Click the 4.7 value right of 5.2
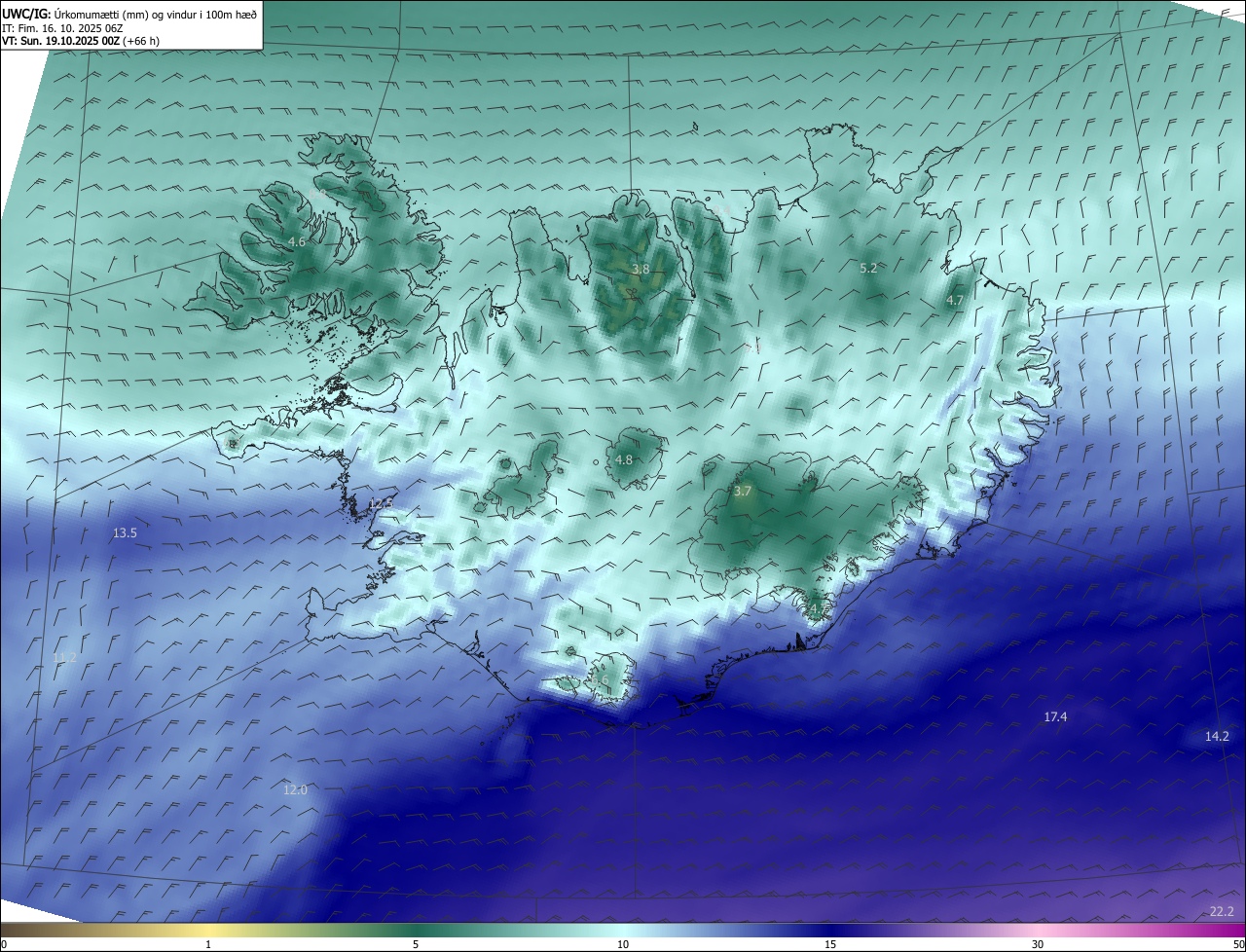 tap(955, 301)
